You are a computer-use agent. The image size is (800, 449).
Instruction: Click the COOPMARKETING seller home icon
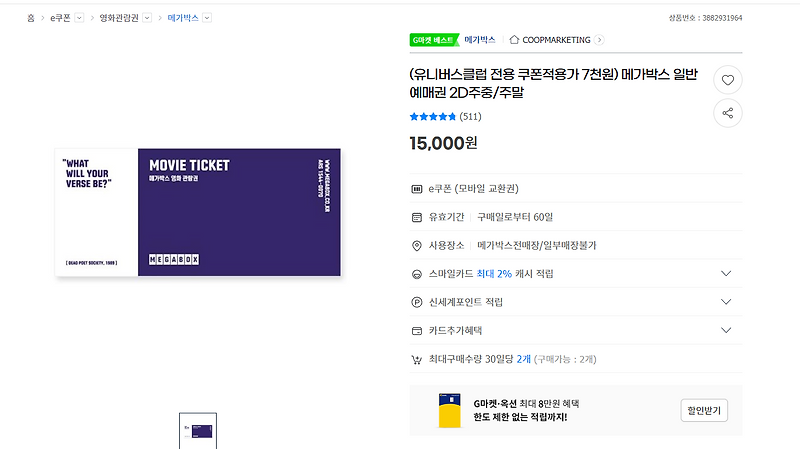tap(514, 40)
